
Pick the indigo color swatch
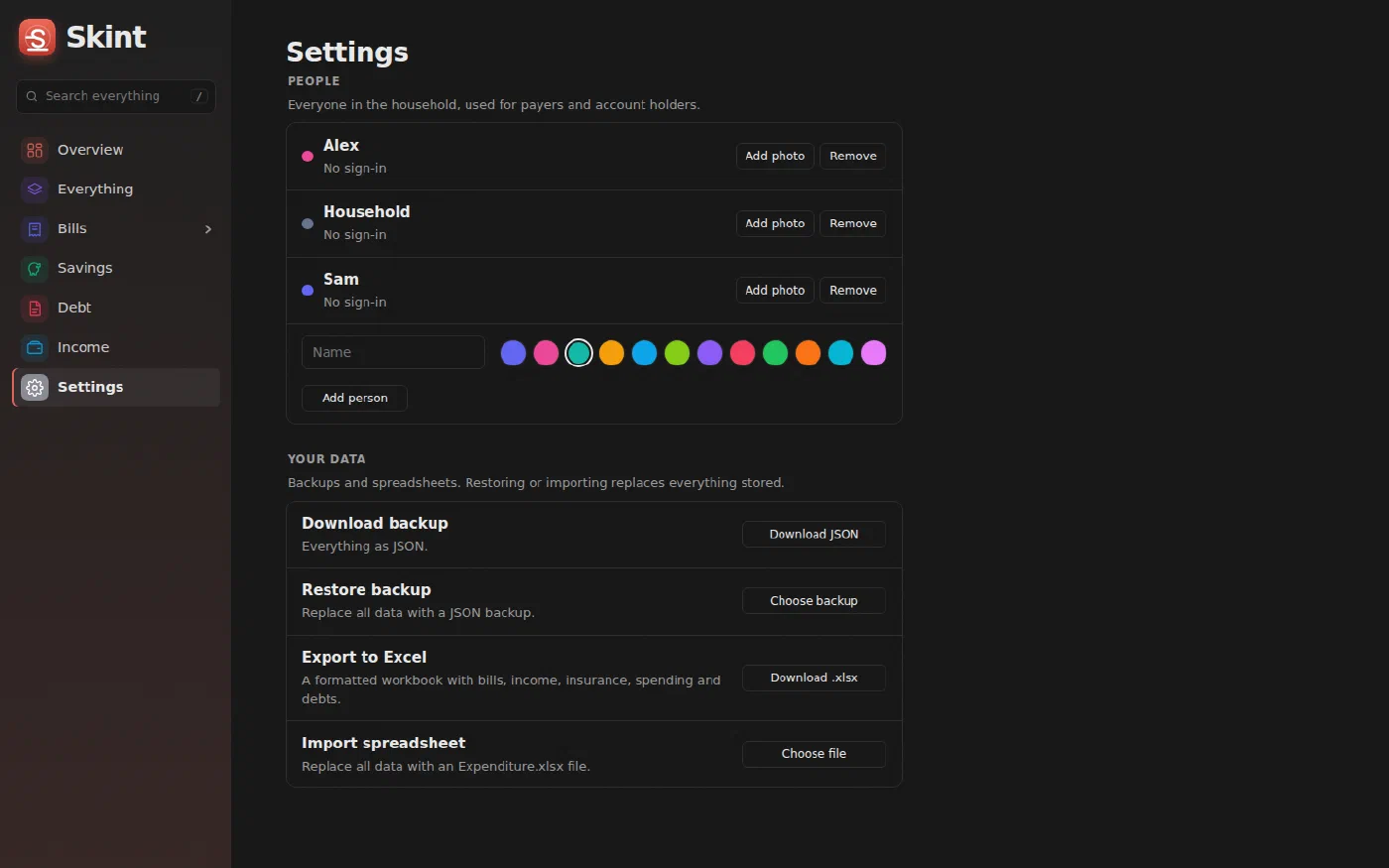(513, 353)
